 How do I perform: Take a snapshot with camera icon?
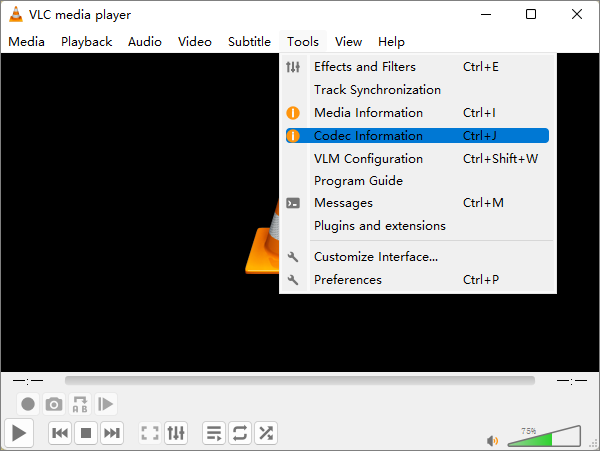pyautogui.click(x=54, y=404)
